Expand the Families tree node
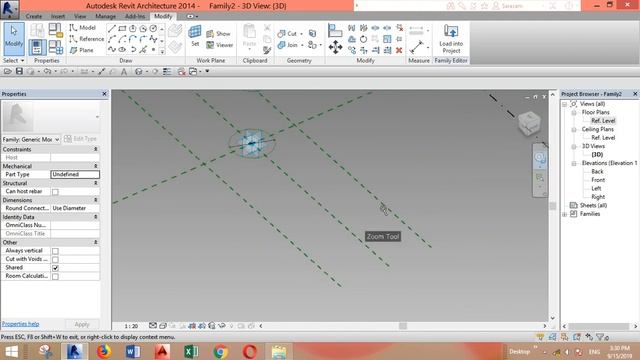This screenshot has width=640, height=360. coord(564,214)
